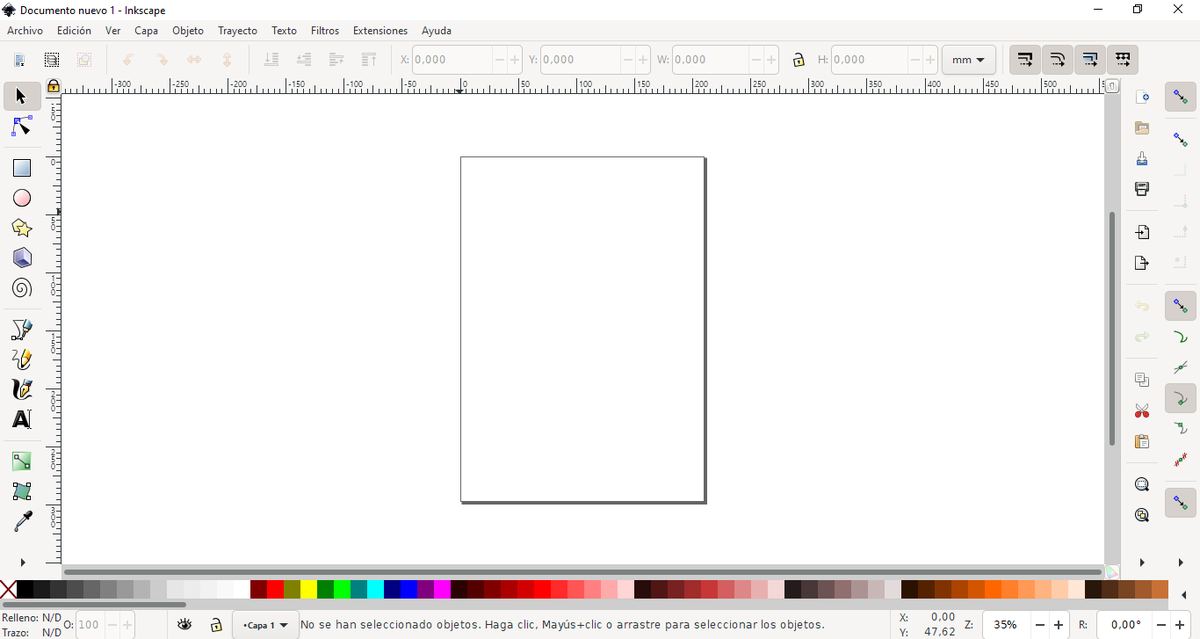Pick the Text tool
This screenshot has width=1200, height=639.
21,419
